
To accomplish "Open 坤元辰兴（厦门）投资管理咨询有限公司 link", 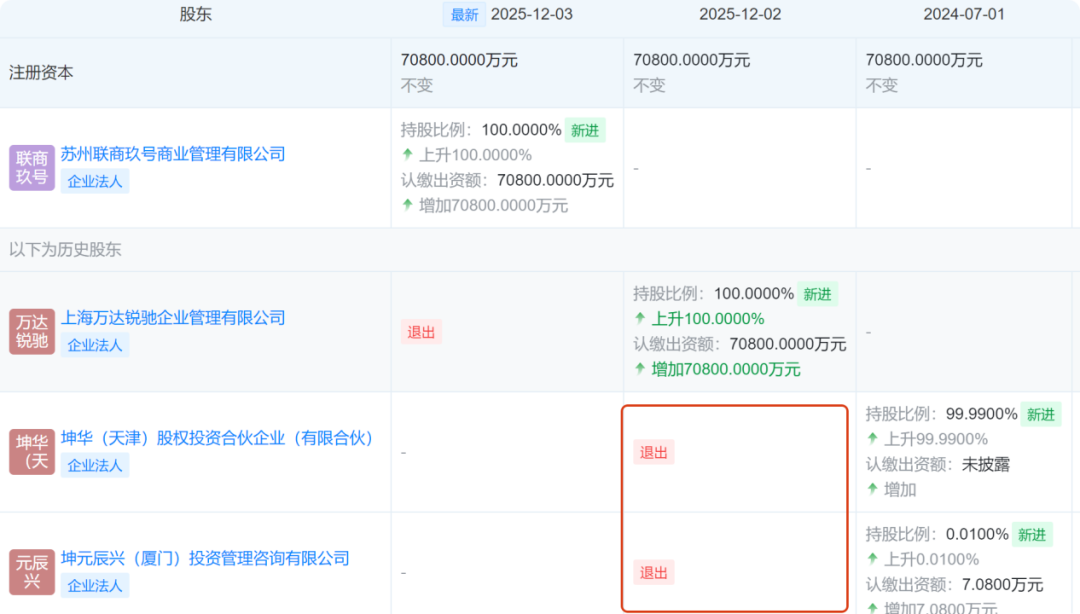I will [205, 558].
